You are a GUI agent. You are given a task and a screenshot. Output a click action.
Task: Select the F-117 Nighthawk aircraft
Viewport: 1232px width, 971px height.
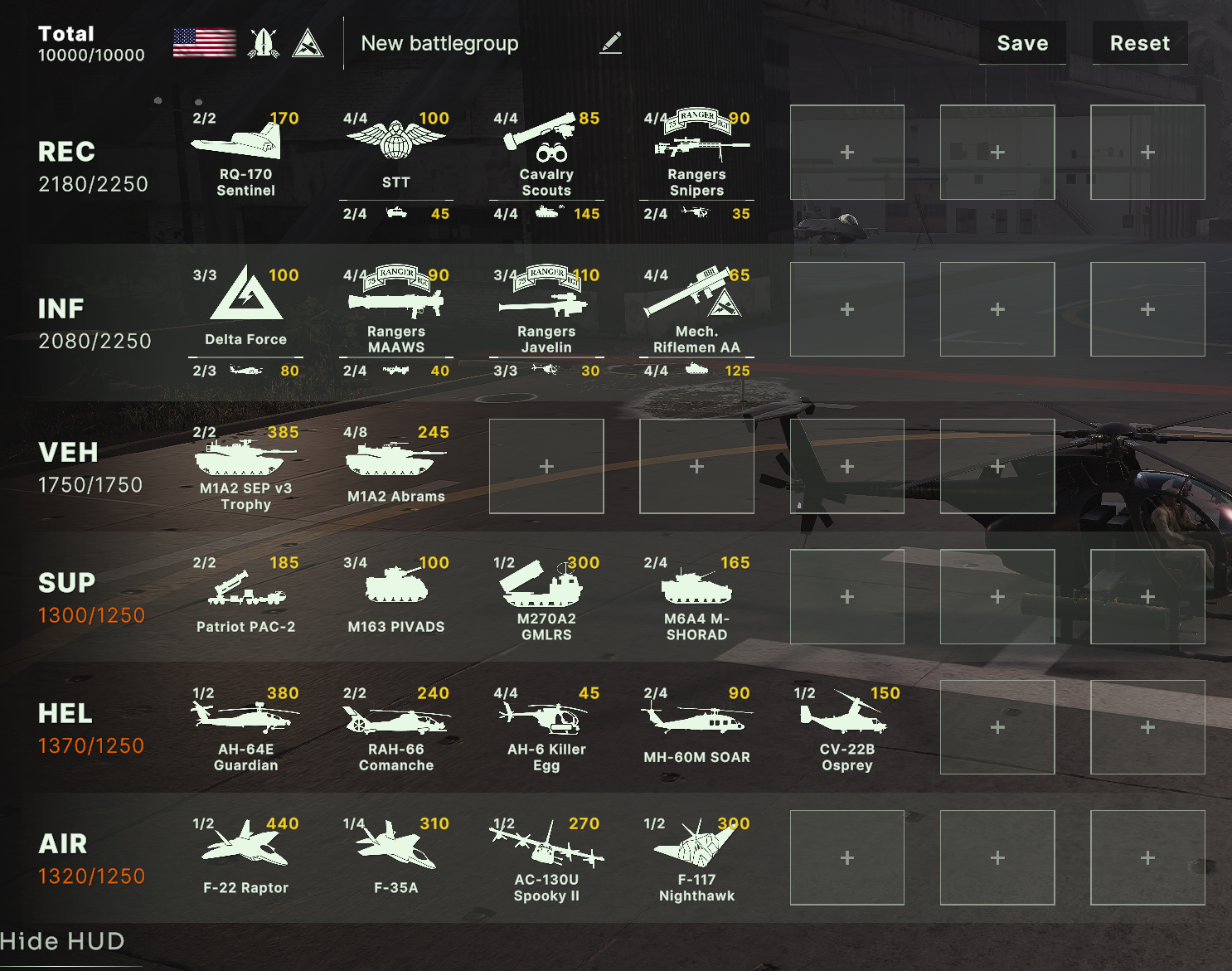pos(696,857)
